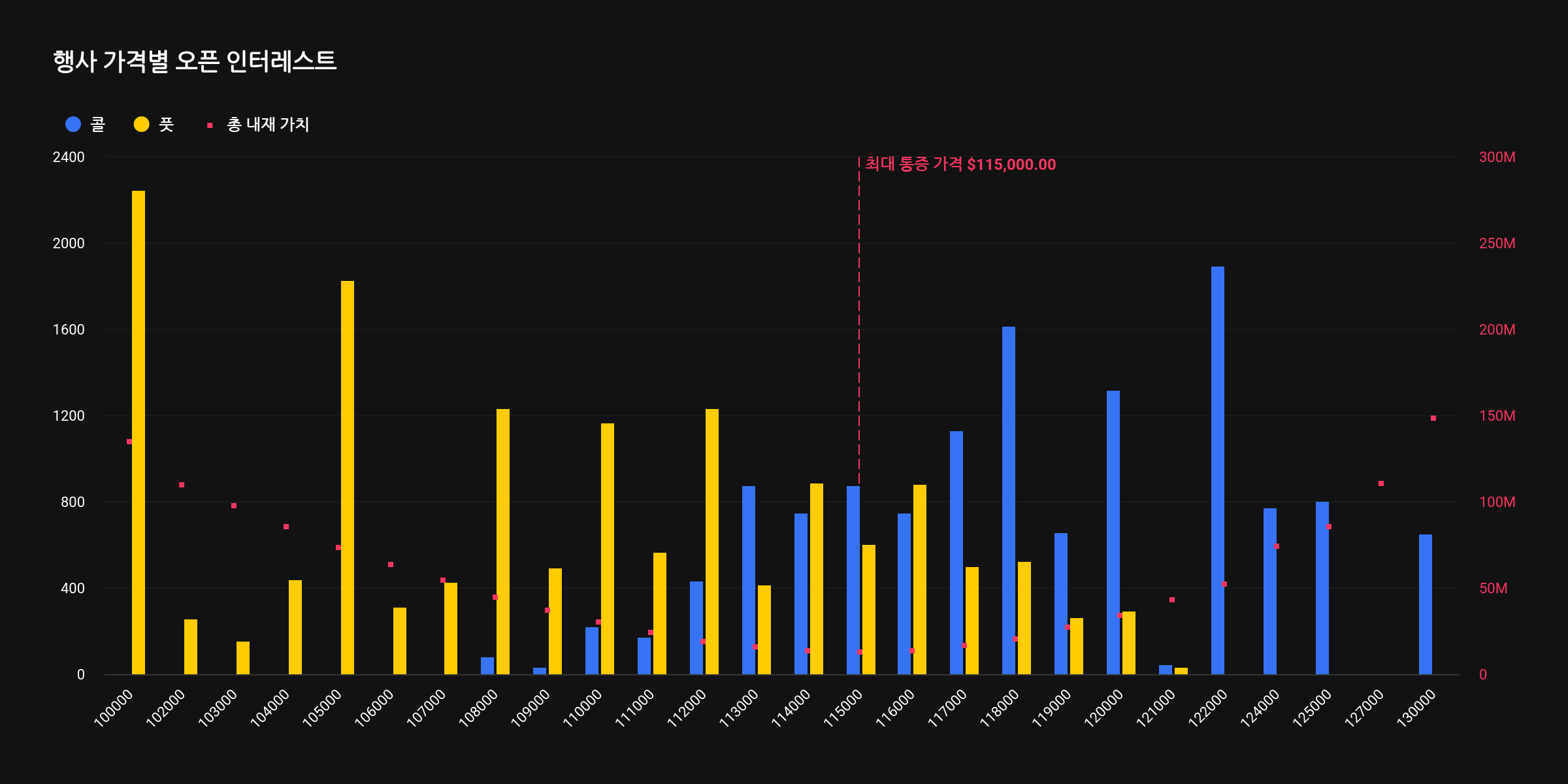Select the blue call bar at 120000
This screenshot has height=784, width=1568.
pos(1113,532)
